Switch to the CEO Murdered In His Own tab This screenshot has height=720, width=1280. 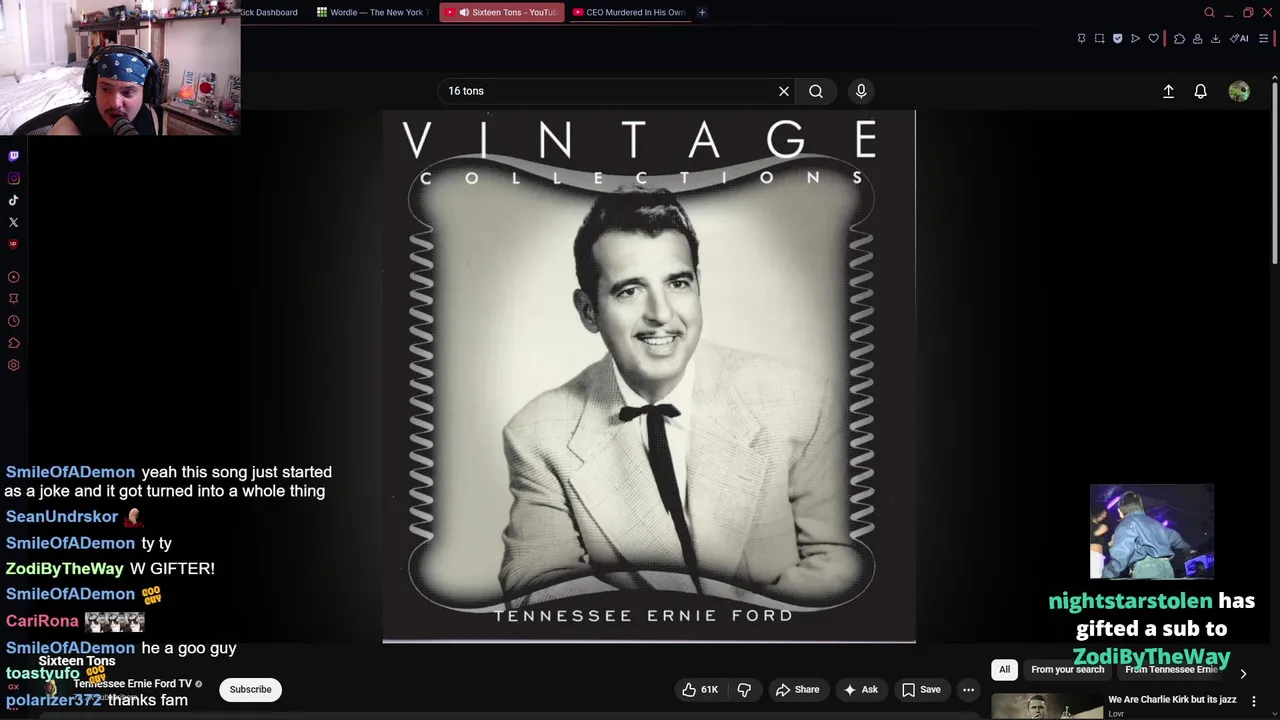click(629, 12)
